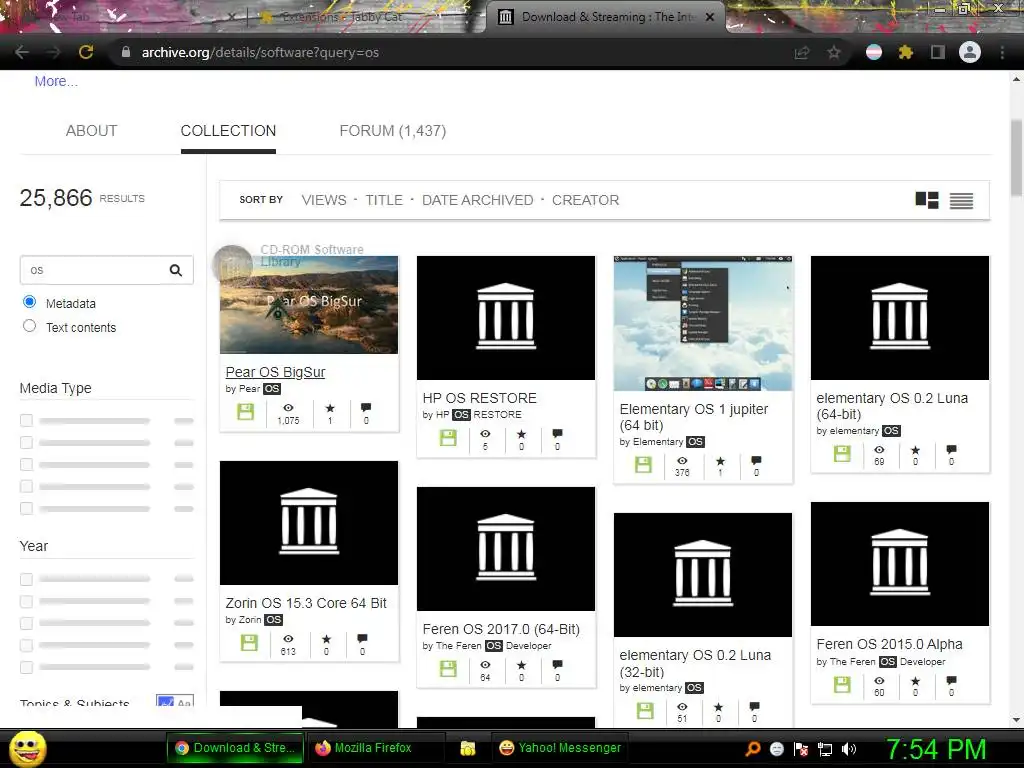Click the tray magnifier search icon

pyautogui.click(x=753, y=748)
